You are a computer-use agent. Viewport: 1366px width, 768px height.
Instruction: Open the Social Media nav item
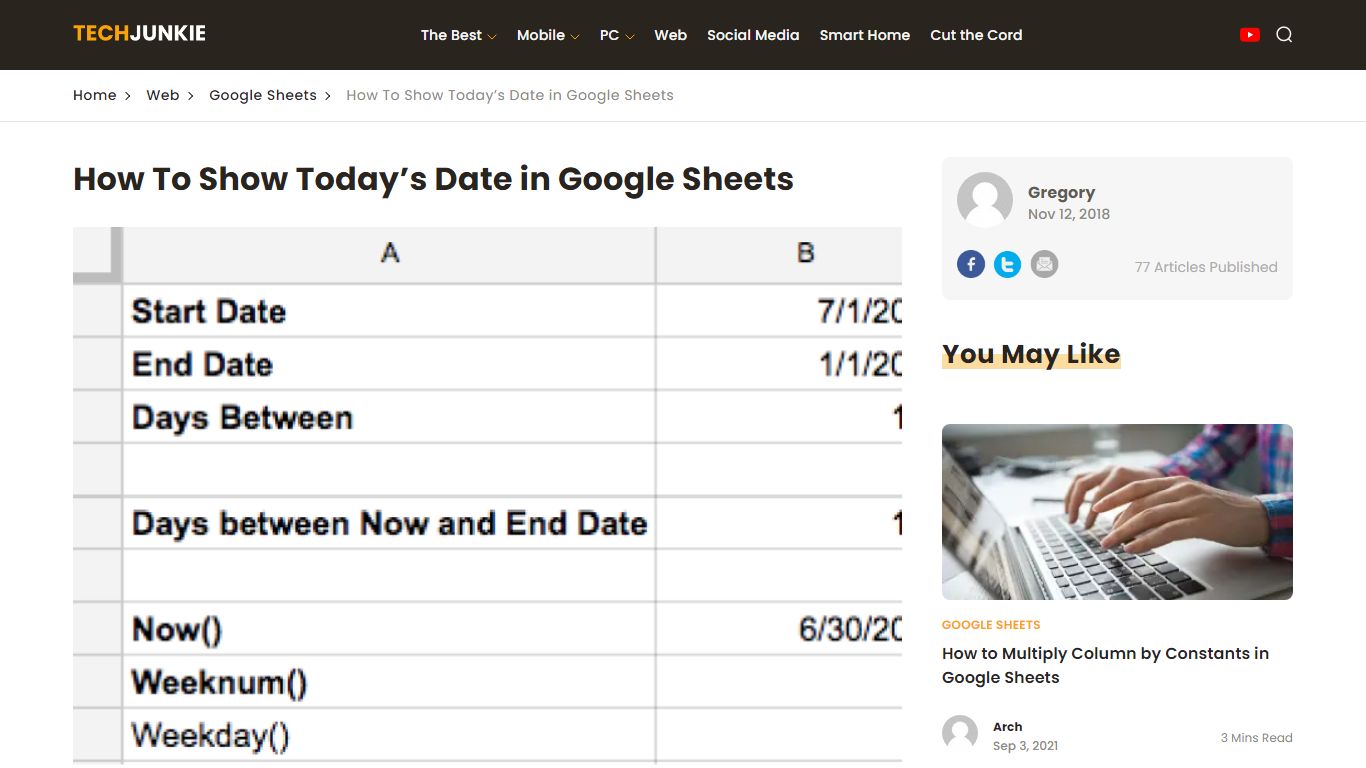click(x=753, y=35)
